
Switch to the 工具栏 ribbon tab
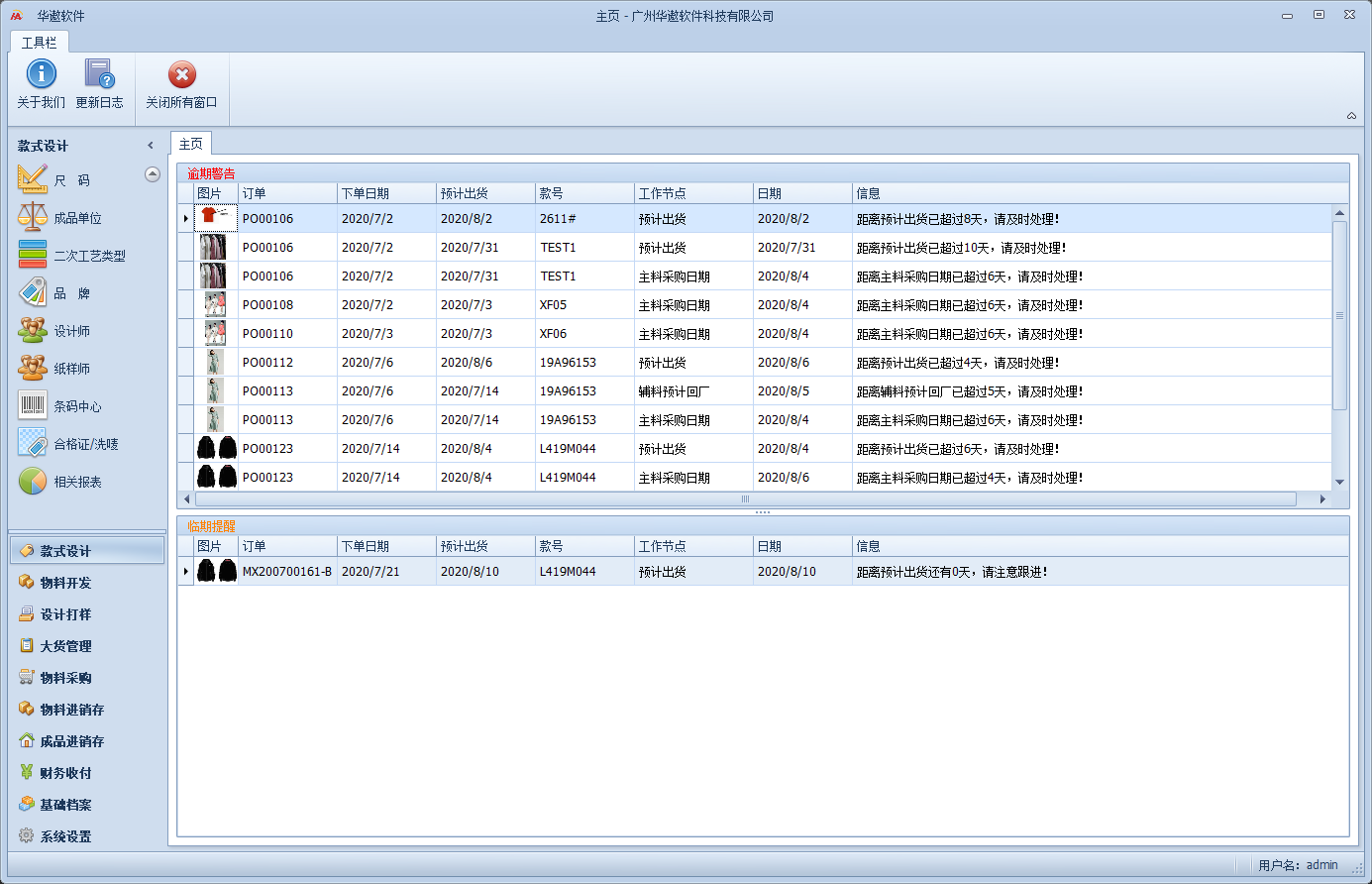tap(40, 43)
